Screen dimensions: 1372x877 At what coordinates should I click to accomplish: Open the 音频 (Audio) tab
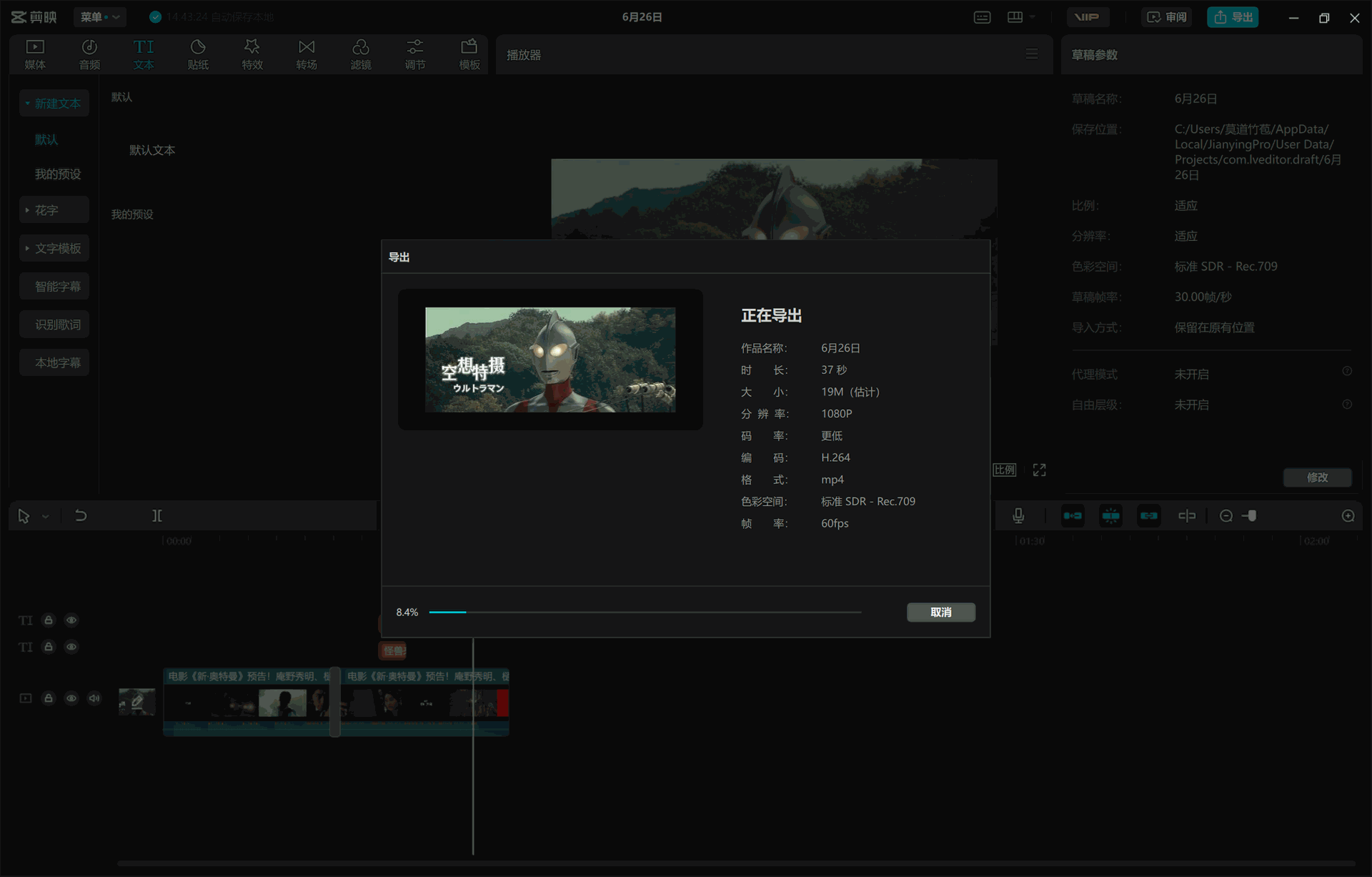pos(89,54)
